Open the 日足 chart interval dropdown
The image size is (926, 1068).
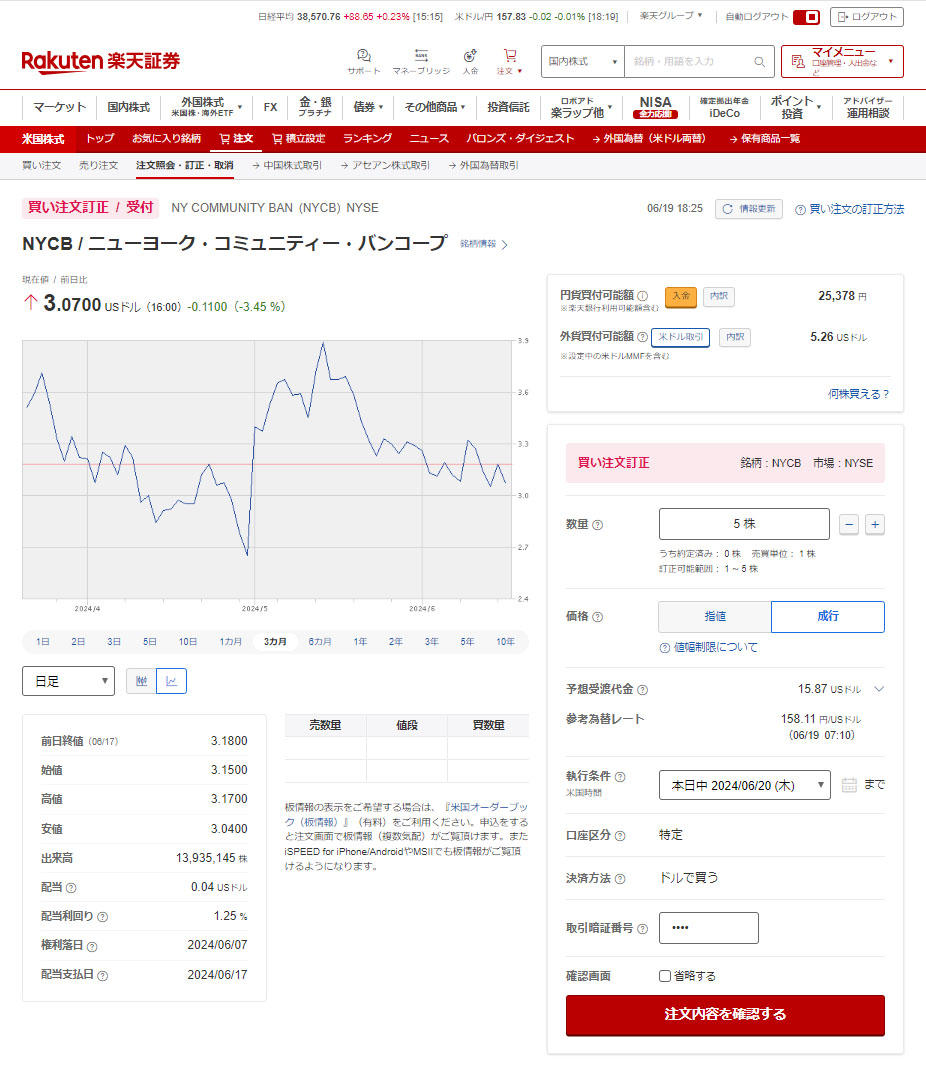tap(68, 681)
